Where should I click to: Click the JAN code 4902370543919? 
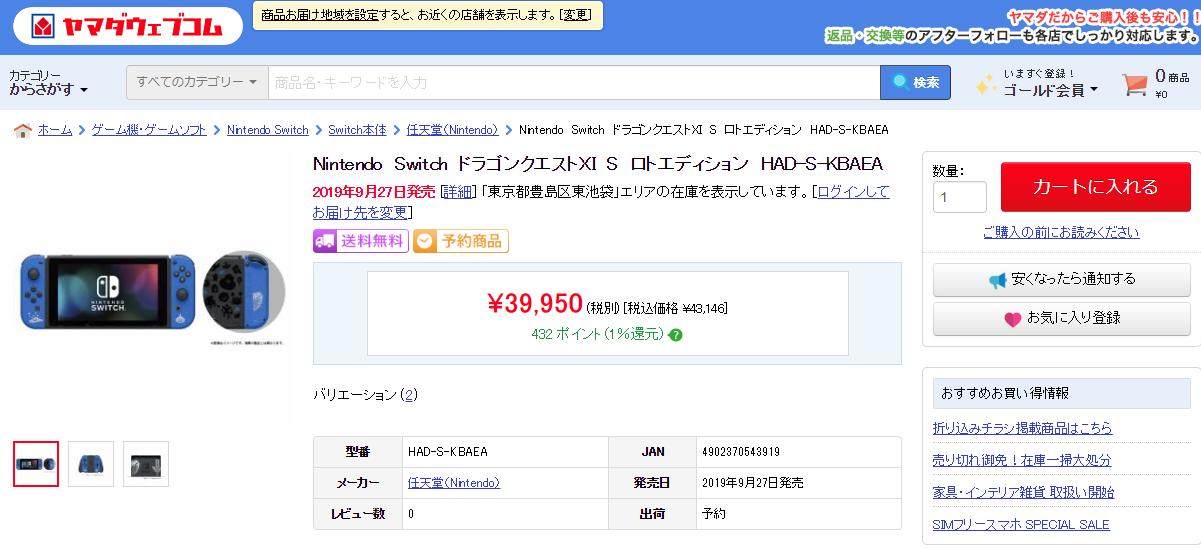(742, 452)
